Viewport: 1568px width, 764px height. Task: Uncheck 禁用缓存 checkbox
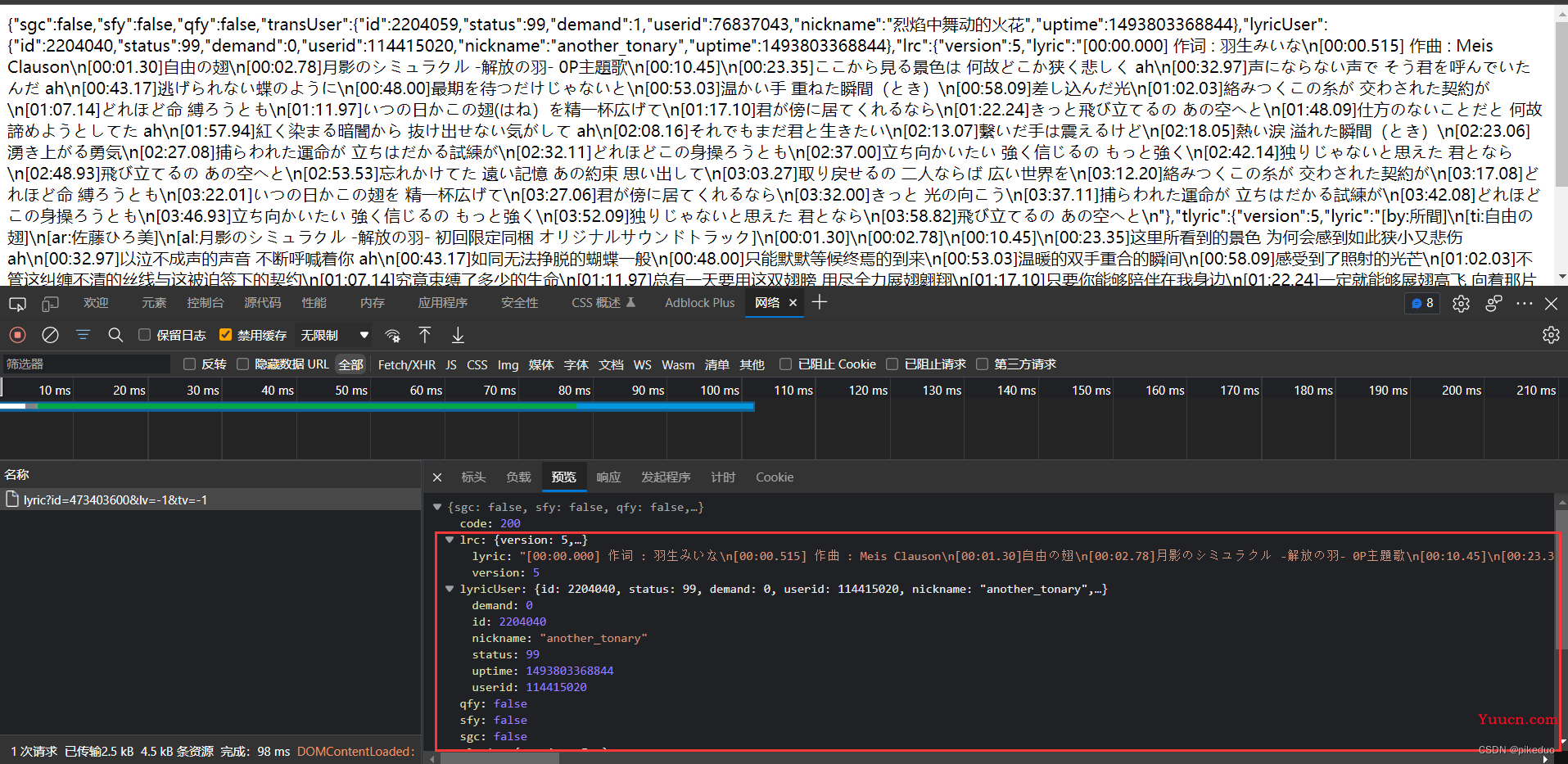click(225, 335)
